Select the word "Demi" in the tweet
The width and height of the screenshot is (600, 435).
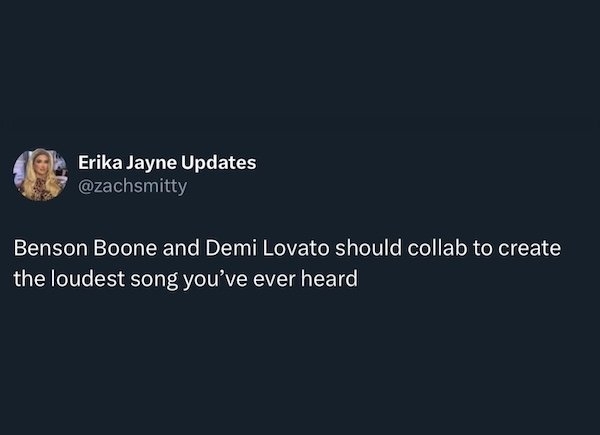227,247
